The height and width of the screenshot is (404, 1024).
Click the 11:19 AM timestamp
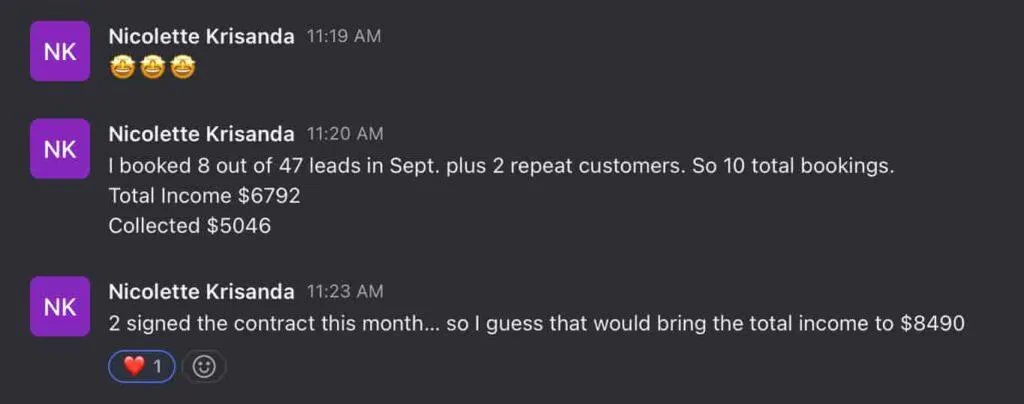[x=344, y=37]
